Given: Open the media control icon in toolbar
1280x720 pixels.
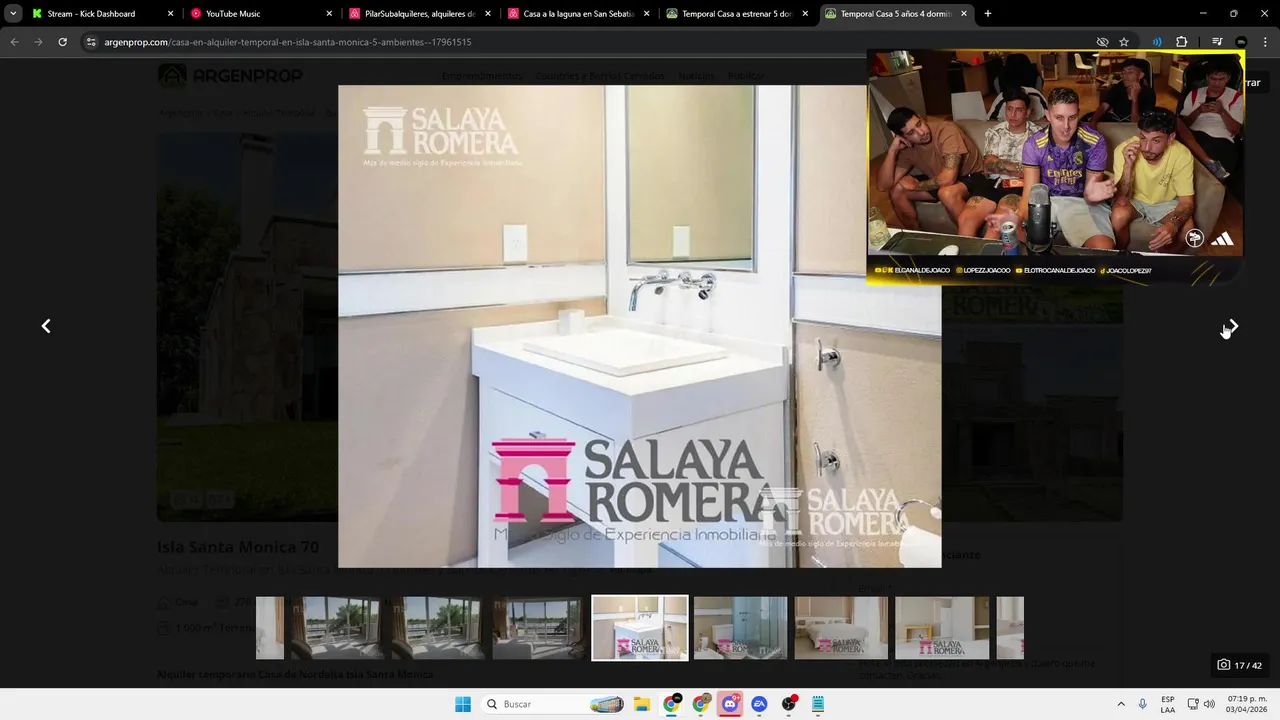Looking at the screenshot, I should pyautogui.click(x=1217, y=42).
